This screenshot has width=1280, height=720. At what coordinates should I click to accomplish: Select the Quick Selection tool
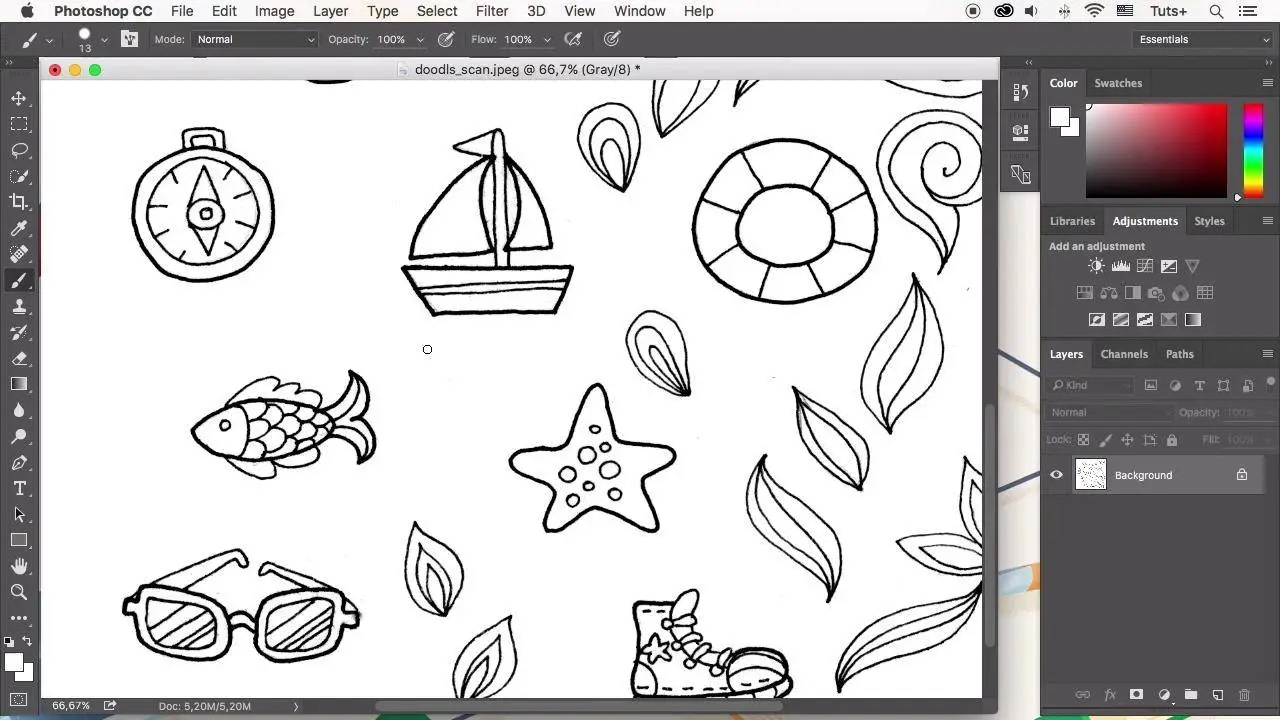click(x=19, y=176)
